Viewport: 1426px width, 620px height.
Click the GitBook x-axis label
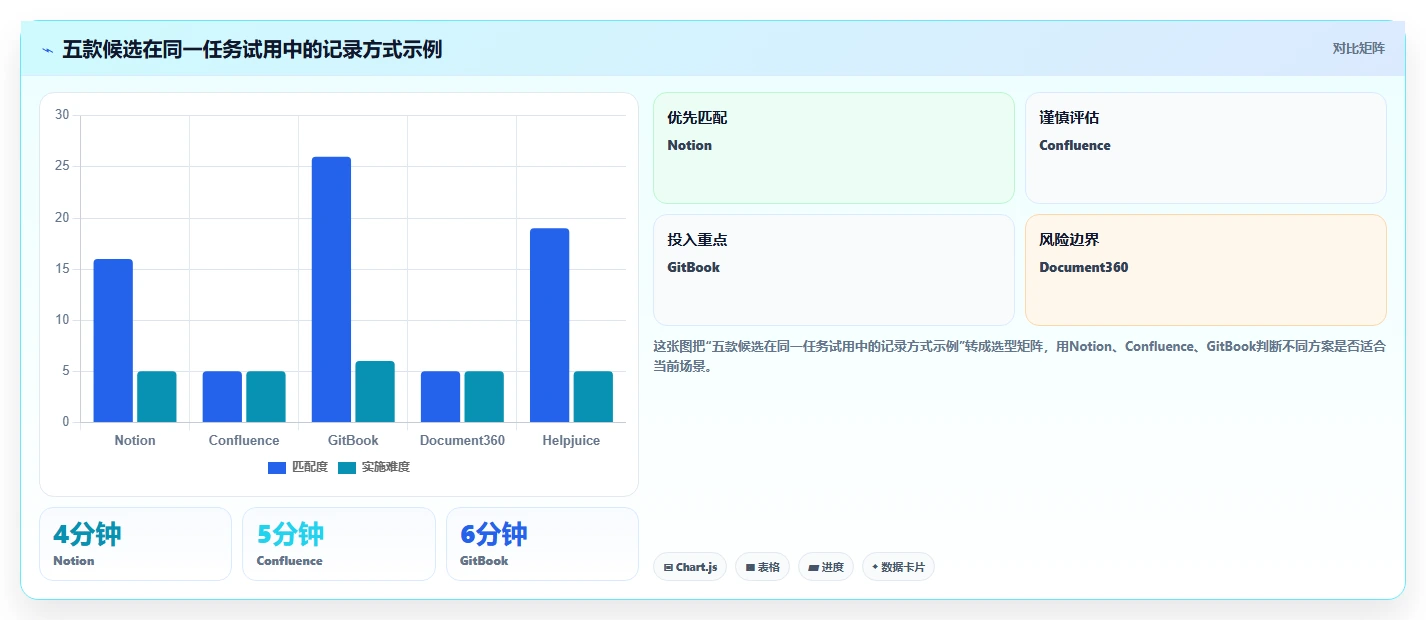pyautogui.click(x=353, y=440)
